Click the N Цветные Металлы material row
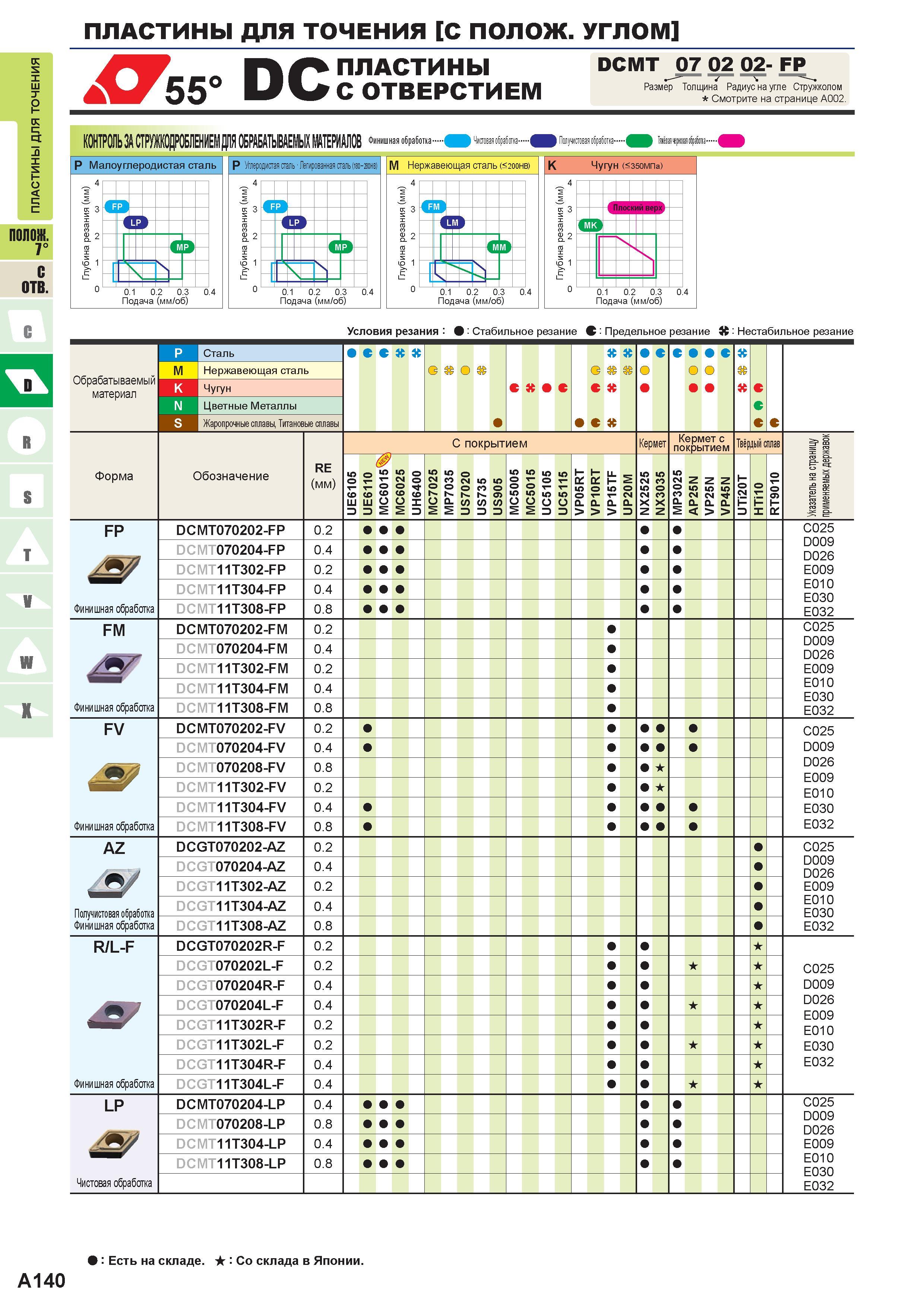Viewport: 924px width, 1307px height. 250,406
